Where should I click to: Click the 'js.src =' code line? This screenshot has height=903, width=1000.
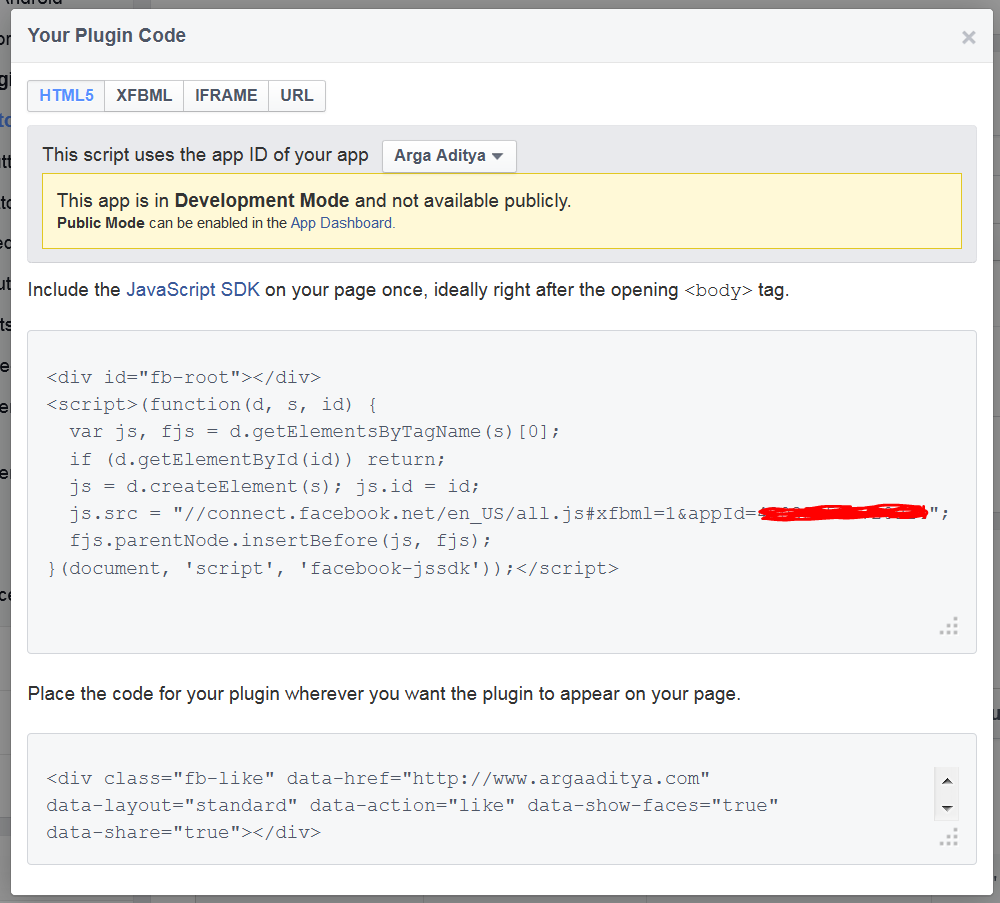pos(510,513)
